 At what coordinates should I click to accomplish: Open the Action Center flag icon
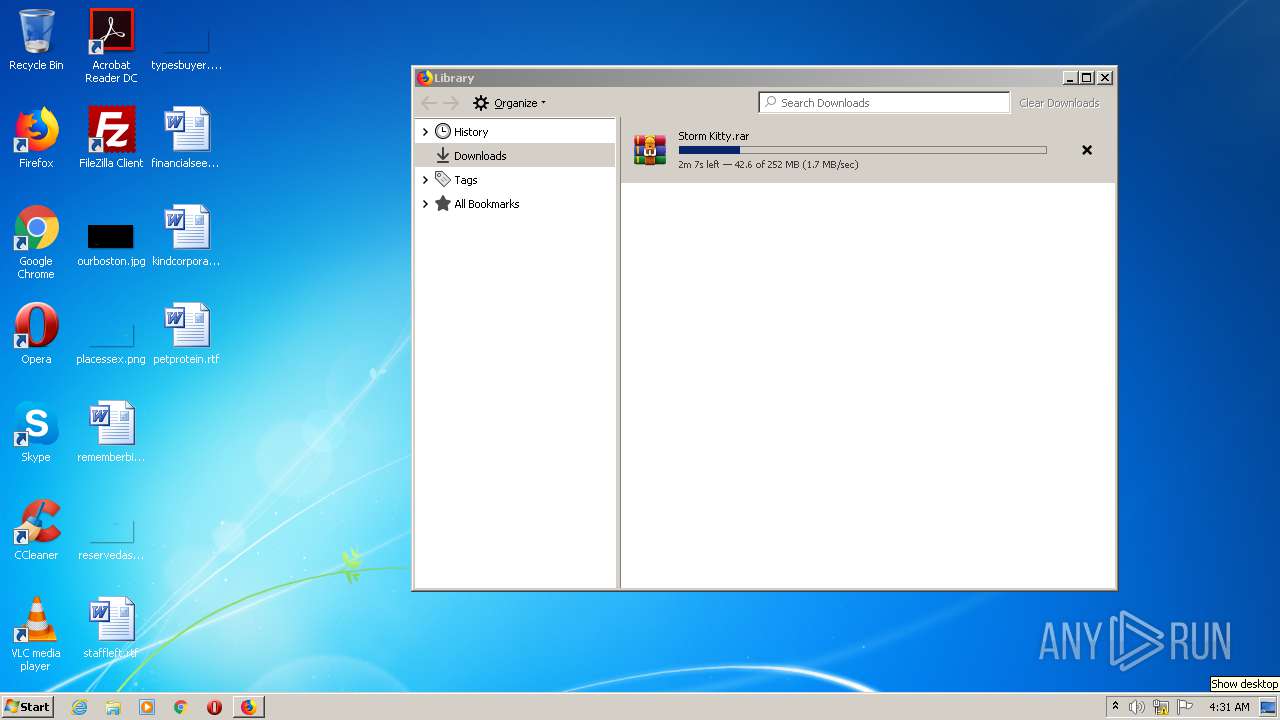click(1185, 707)
